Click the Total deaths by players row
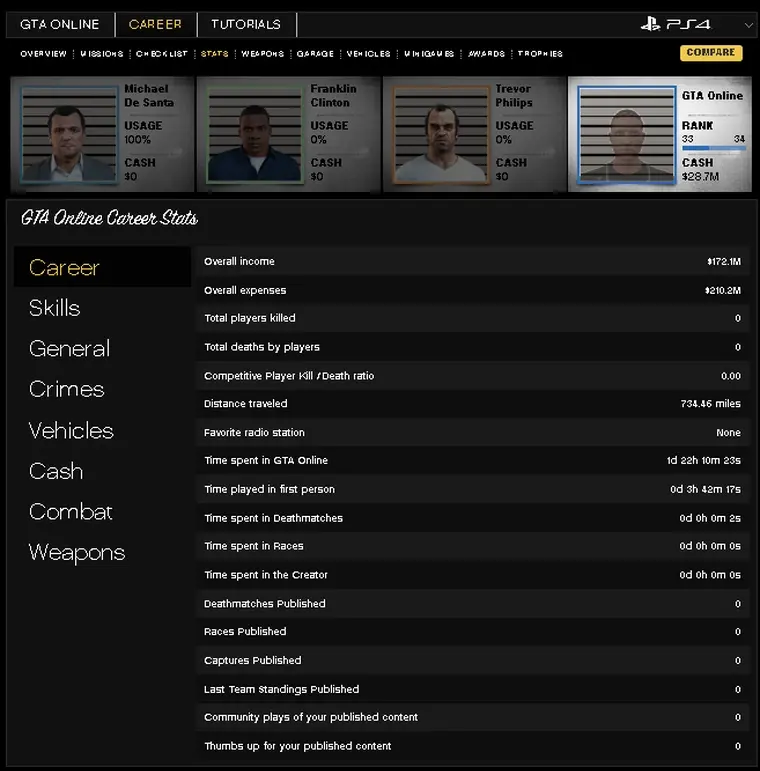 (x=473, y=347)
